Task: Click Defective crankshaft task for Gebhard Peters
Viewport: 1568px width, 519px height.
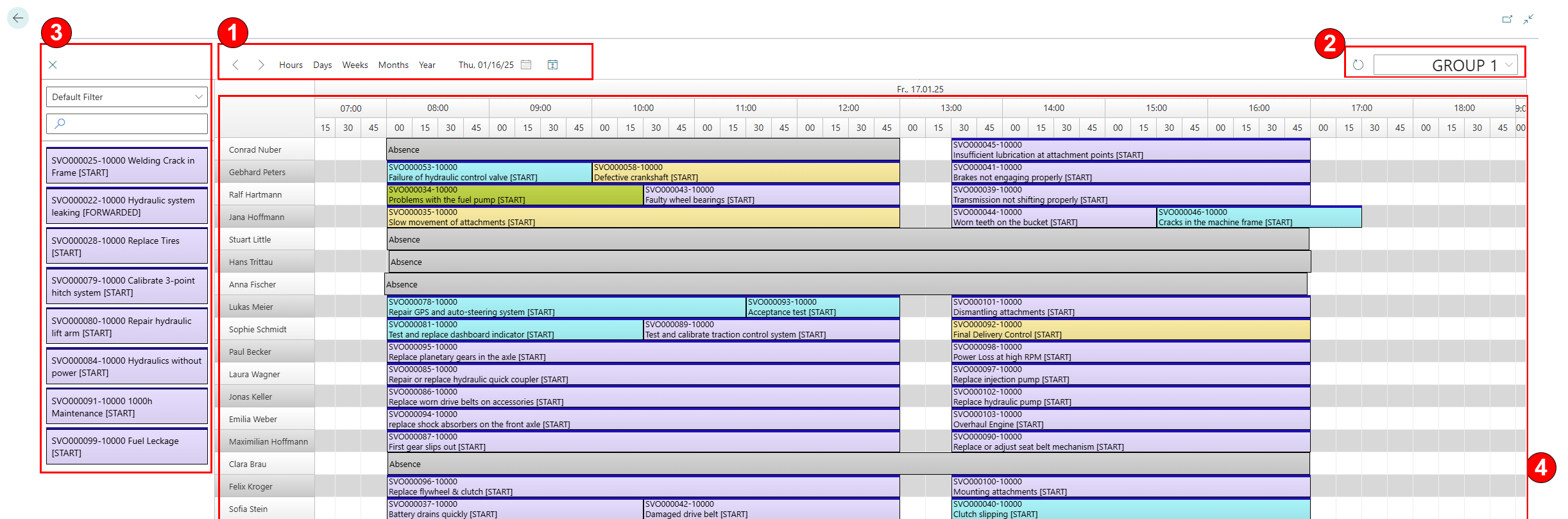Action: click(745, 173)
